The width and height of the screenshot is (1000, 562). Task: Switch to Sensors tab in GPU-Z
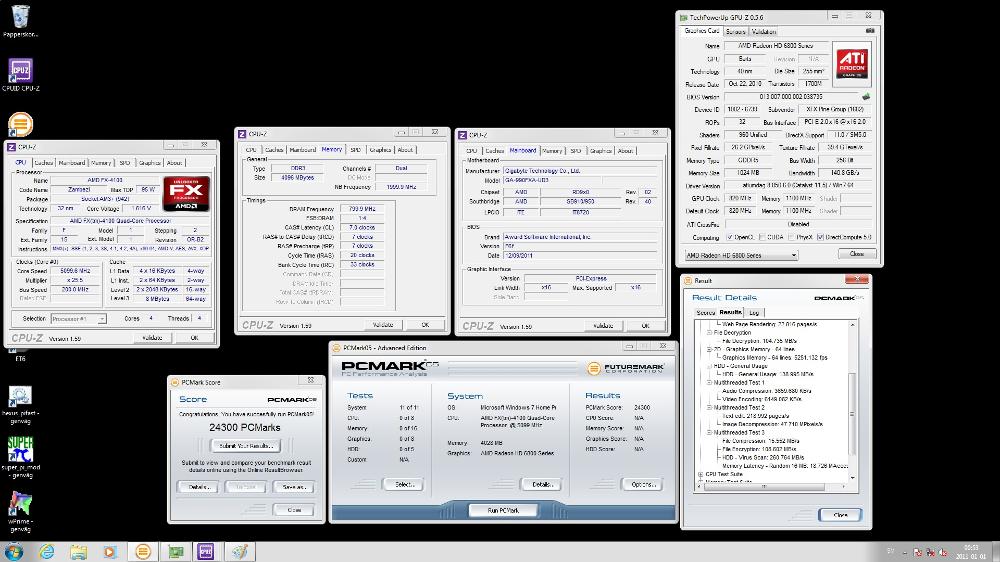coord(735,31)
